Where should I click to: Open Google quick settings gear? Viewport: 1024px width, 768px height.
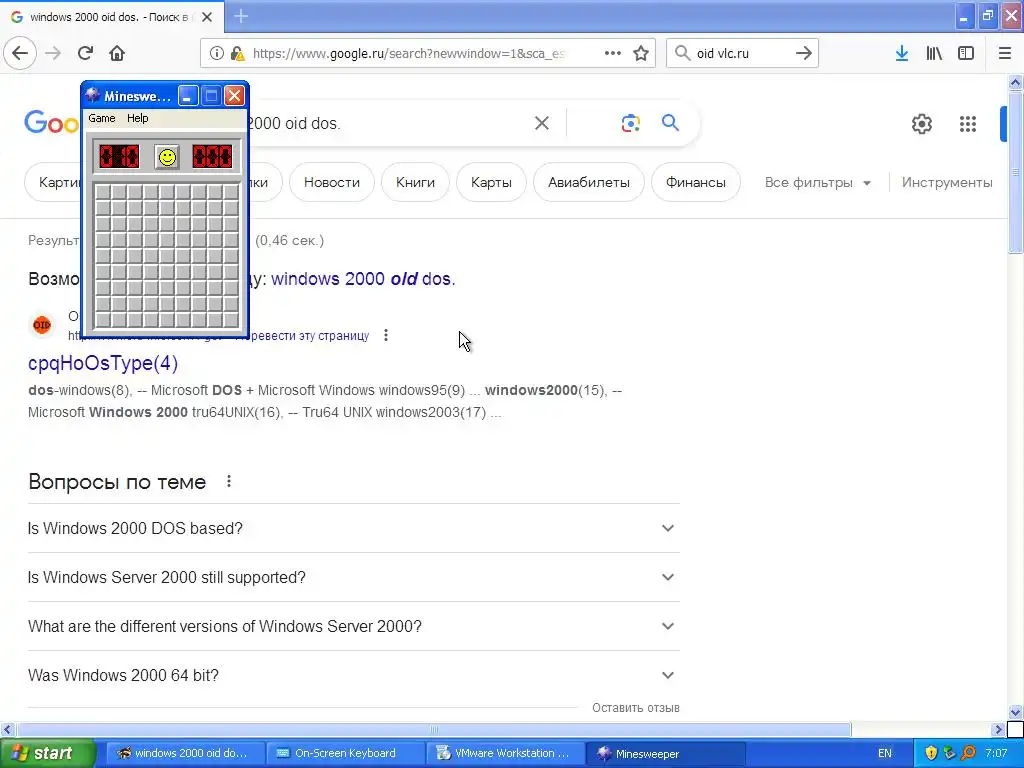921,123
